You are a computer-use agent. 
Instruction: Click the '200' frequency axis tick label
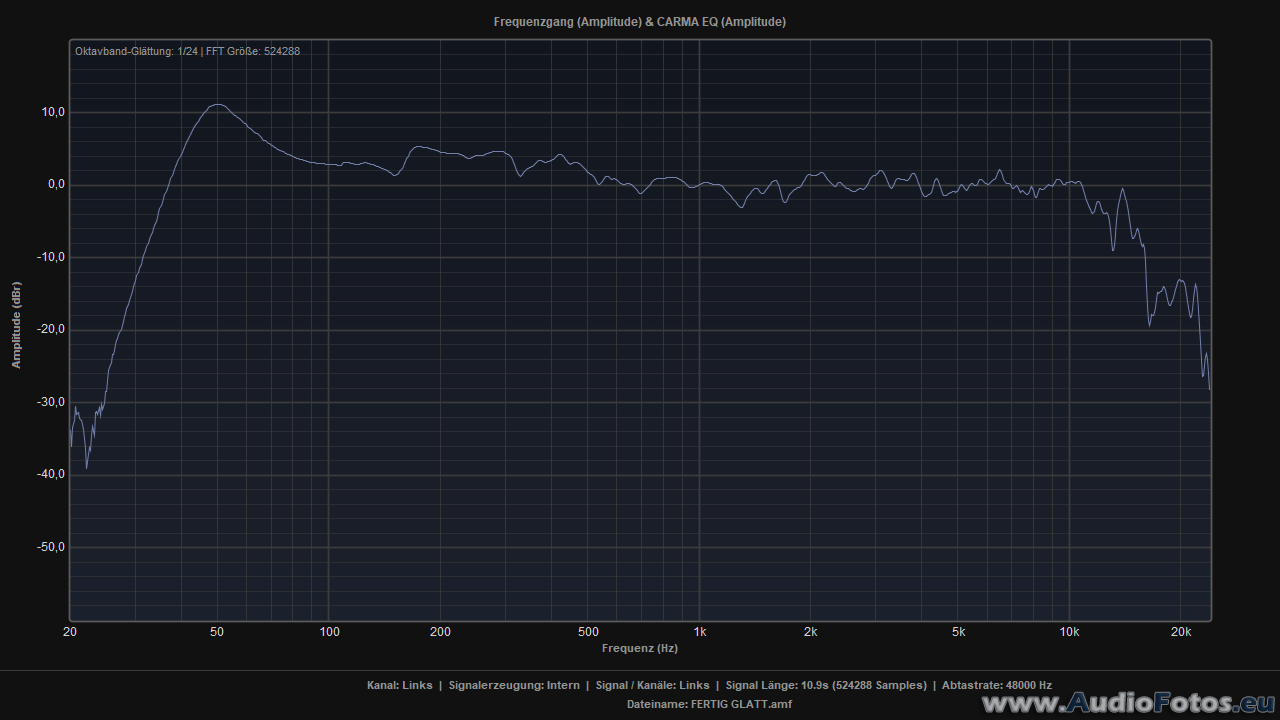440,632
